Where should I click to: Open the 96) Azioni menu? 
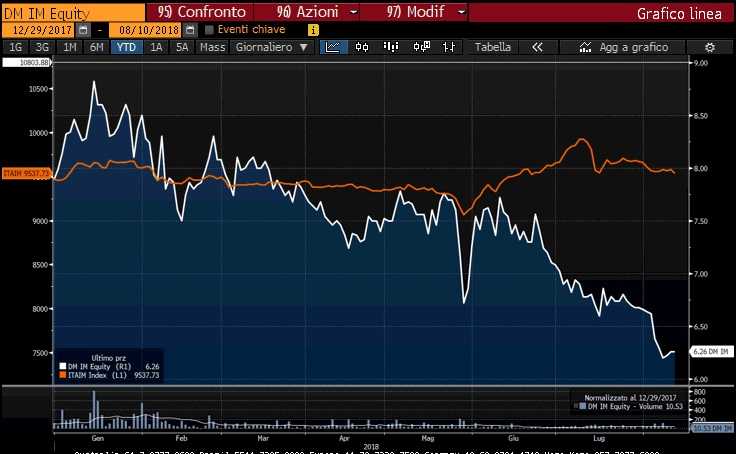pyautogui.click(x=307, y=12)
